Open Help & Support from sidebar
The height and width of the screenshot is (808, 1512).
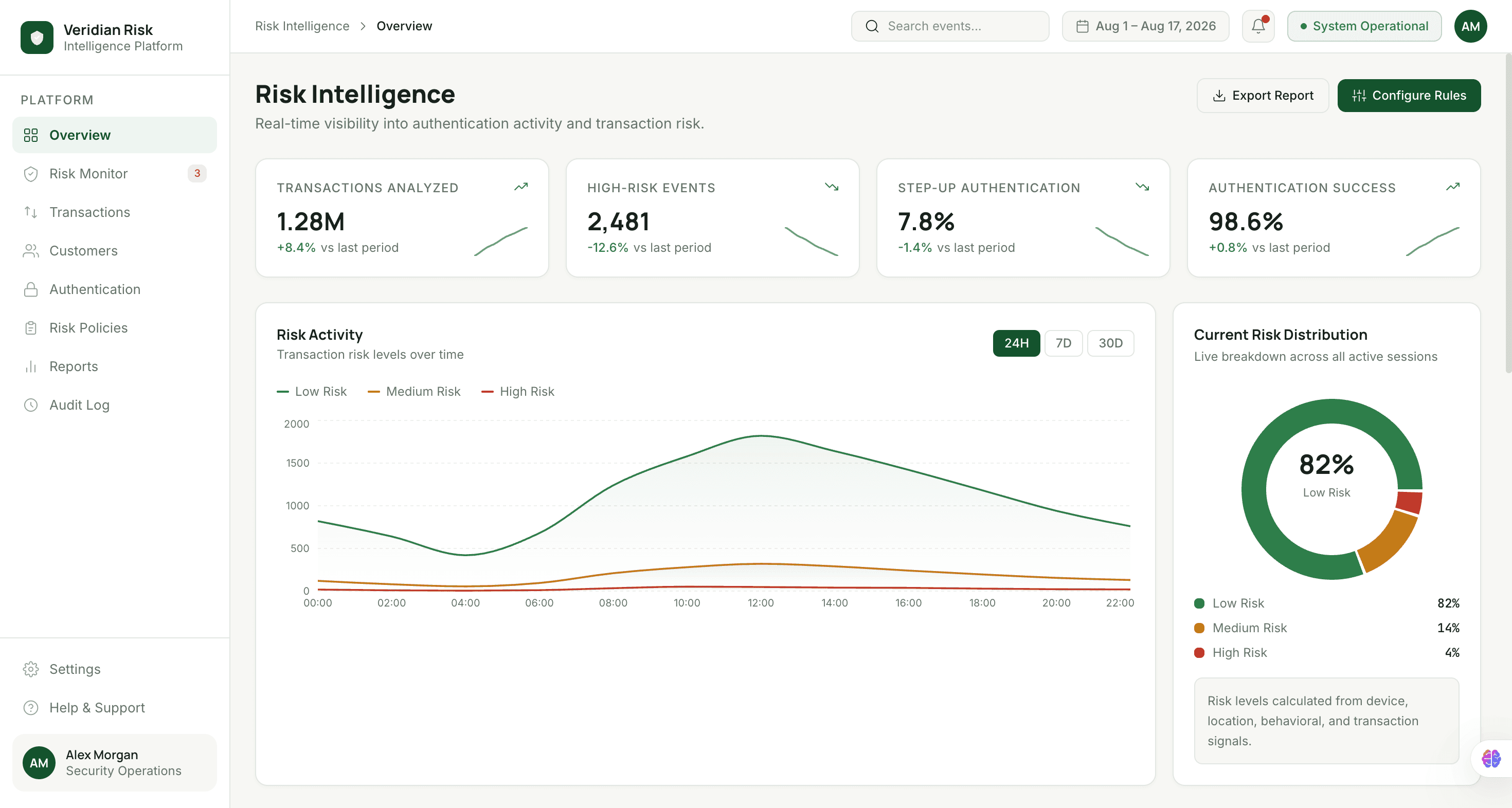click(x=115, y=708)
